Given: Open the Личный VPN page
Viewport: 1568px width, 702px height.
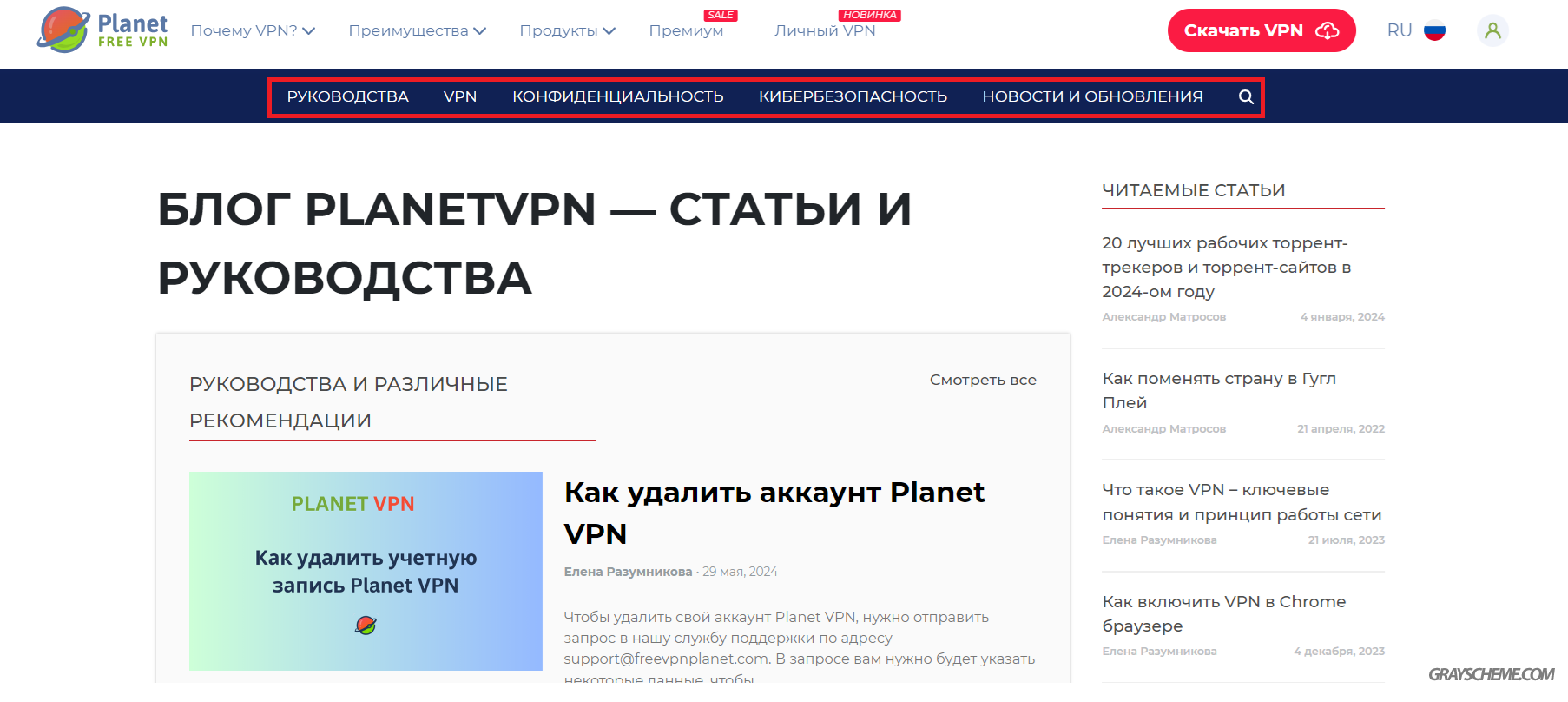Looking at the screenshot, I should [x=825, y=30].
